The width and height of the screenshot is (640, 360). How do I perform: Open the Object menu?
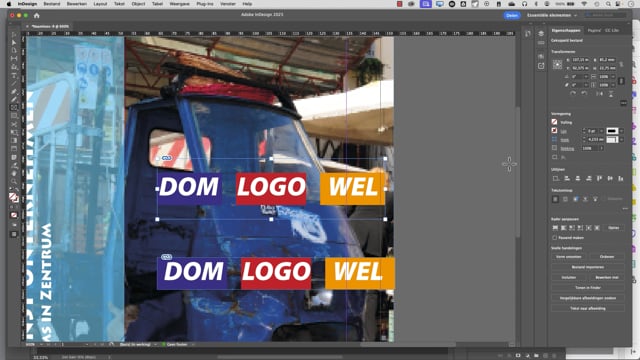(x=138, y=4)
